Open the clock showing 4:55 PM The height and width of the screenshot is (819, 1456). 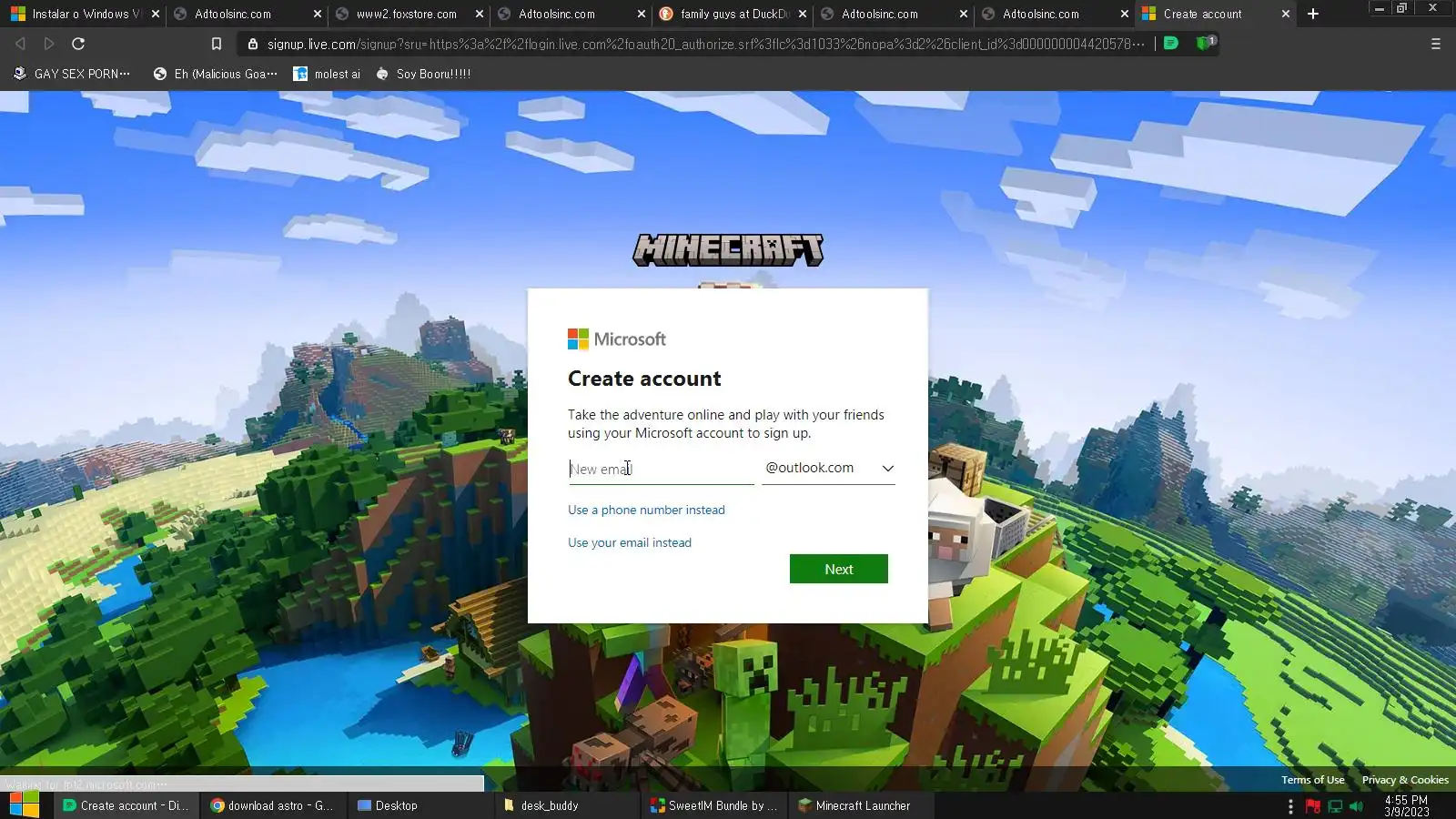(x=1406, y=806)
